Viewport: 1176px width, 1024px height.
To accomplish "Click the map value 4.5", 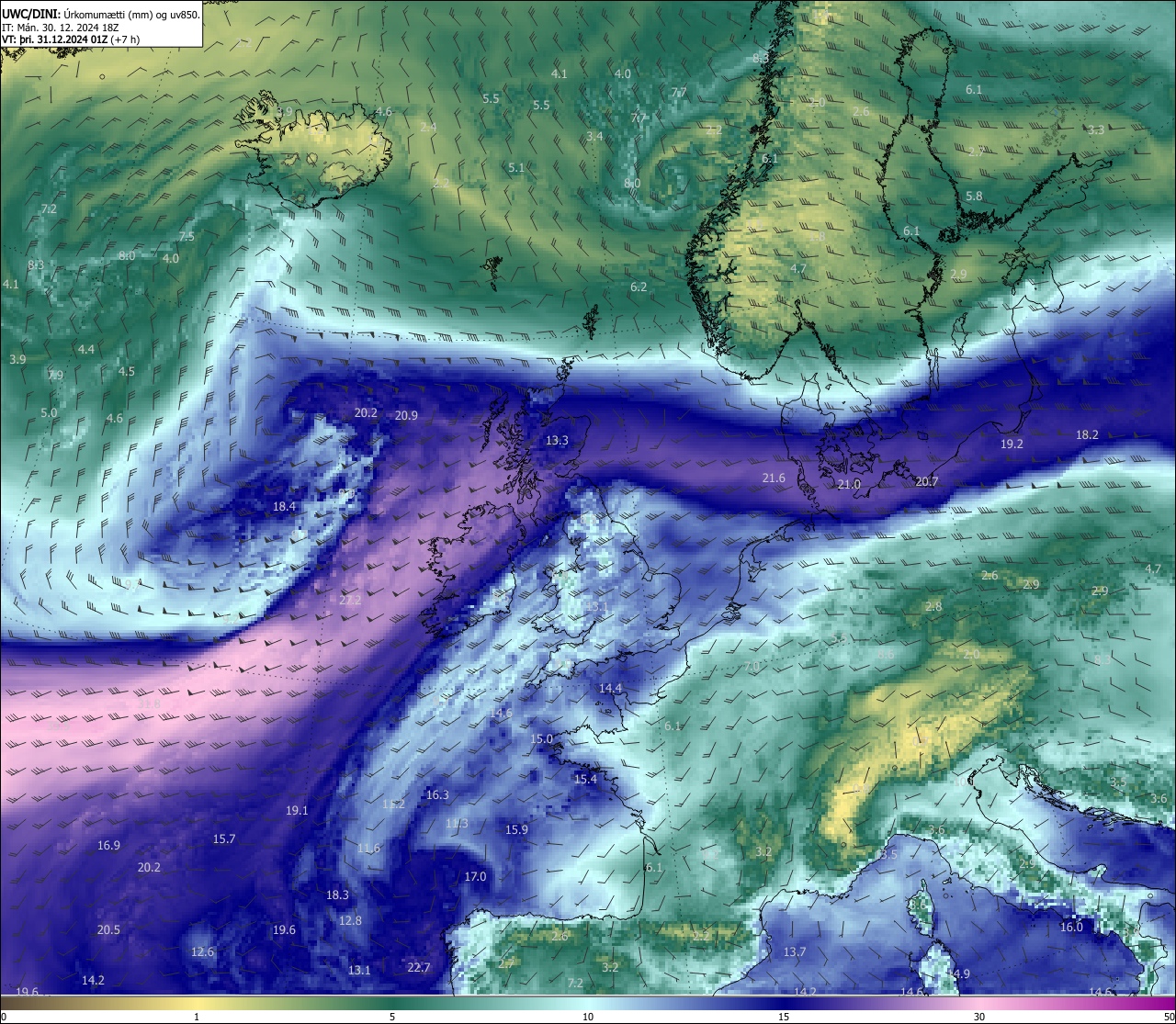I will coord(127,371).
